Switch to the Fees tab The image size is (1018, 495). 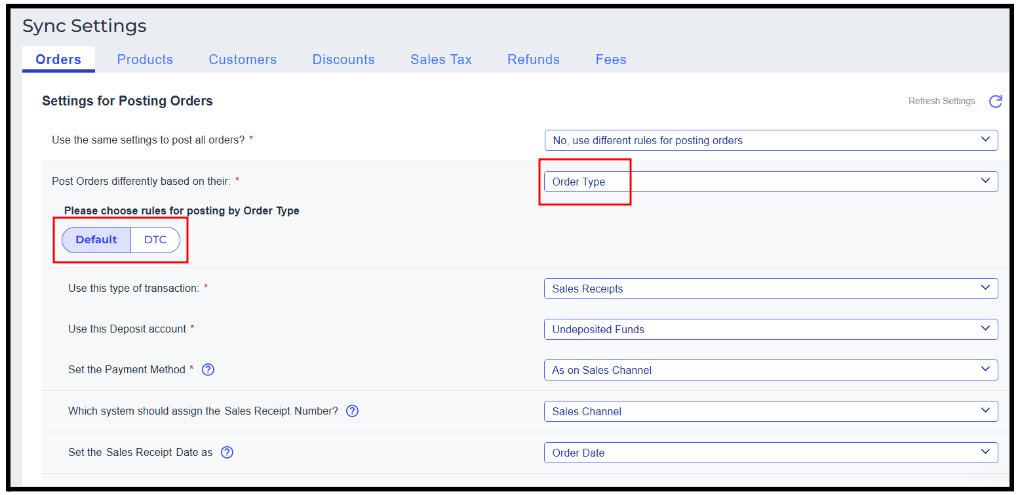click(x=611, y=60)
